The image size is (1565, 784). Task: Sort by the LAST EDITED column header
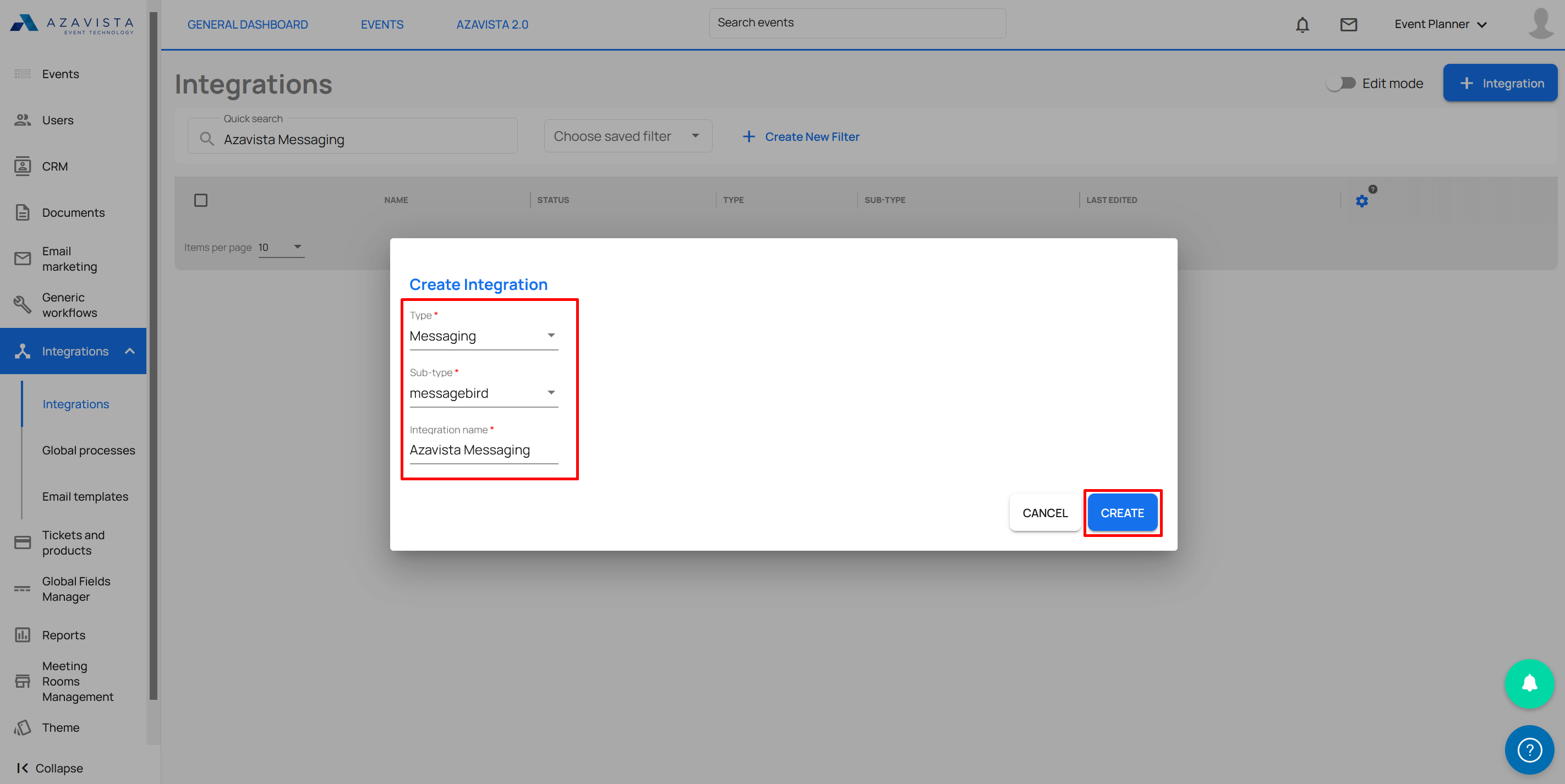(x=1111, y=200)
